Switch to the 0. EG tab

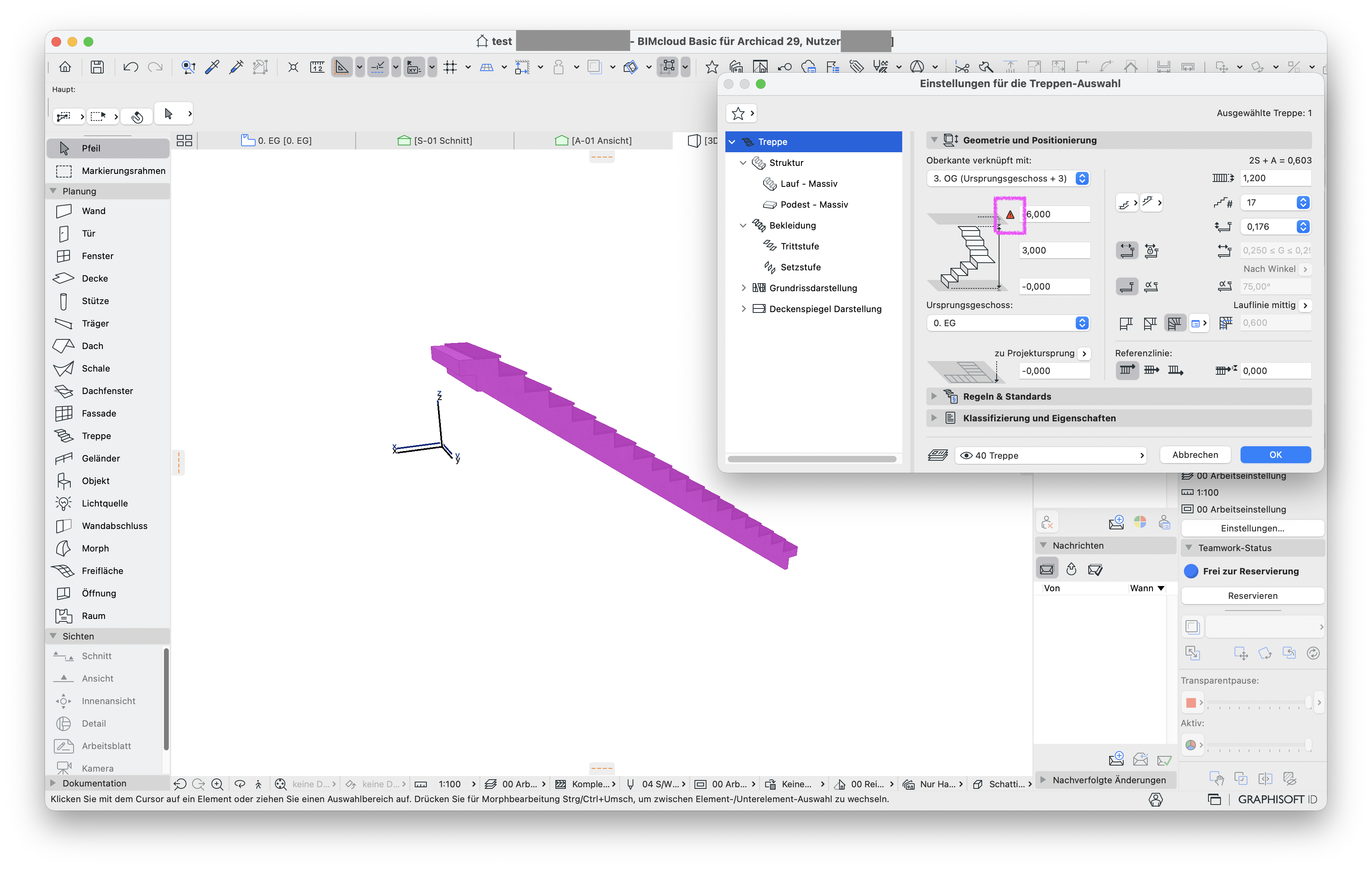(276, 141)
